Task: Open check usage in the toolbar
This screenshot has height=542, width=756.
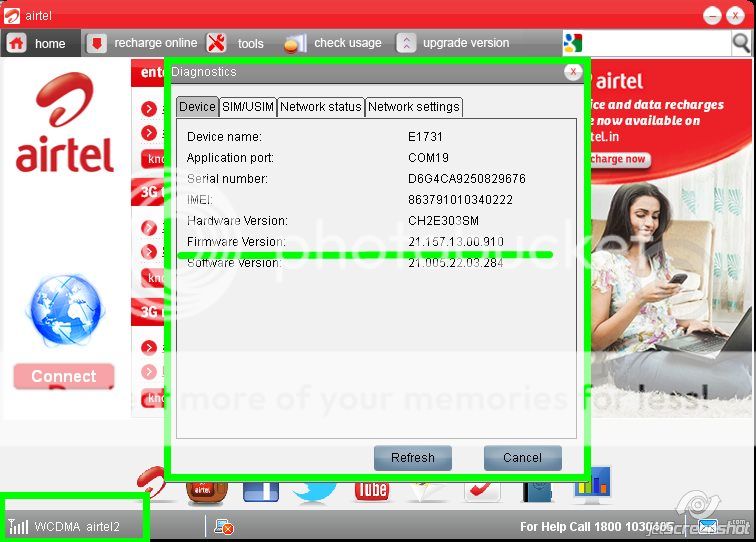Action: [x=333, y=43]
